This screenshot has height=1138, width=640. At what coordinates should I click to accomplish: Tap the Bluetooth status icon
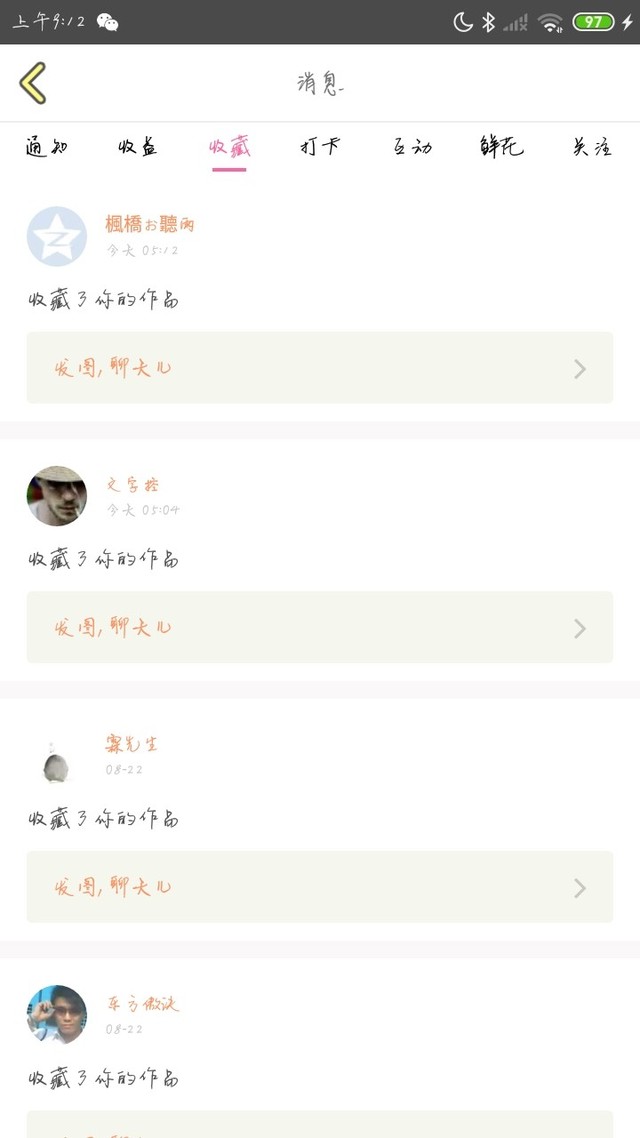[488, 22]
